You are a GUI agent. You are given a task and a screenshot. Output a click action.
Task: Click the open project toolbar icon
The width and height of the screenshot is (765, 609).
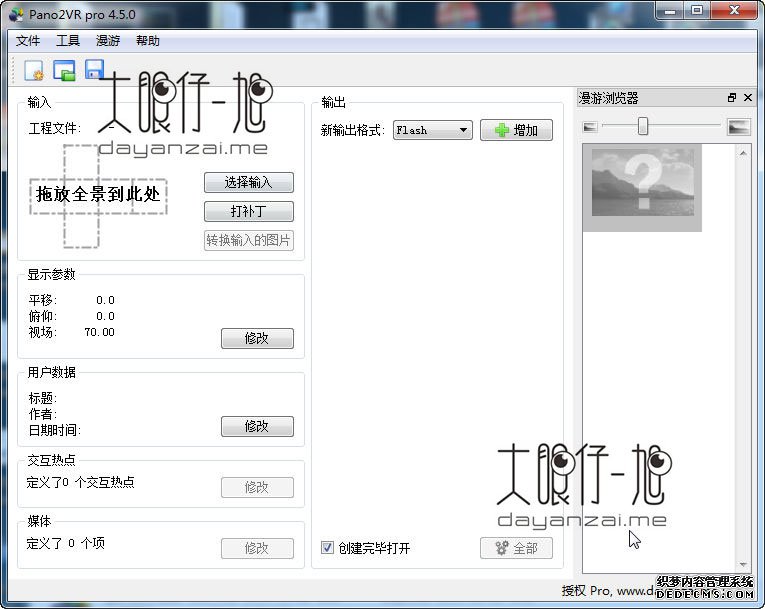coord(64,71)
